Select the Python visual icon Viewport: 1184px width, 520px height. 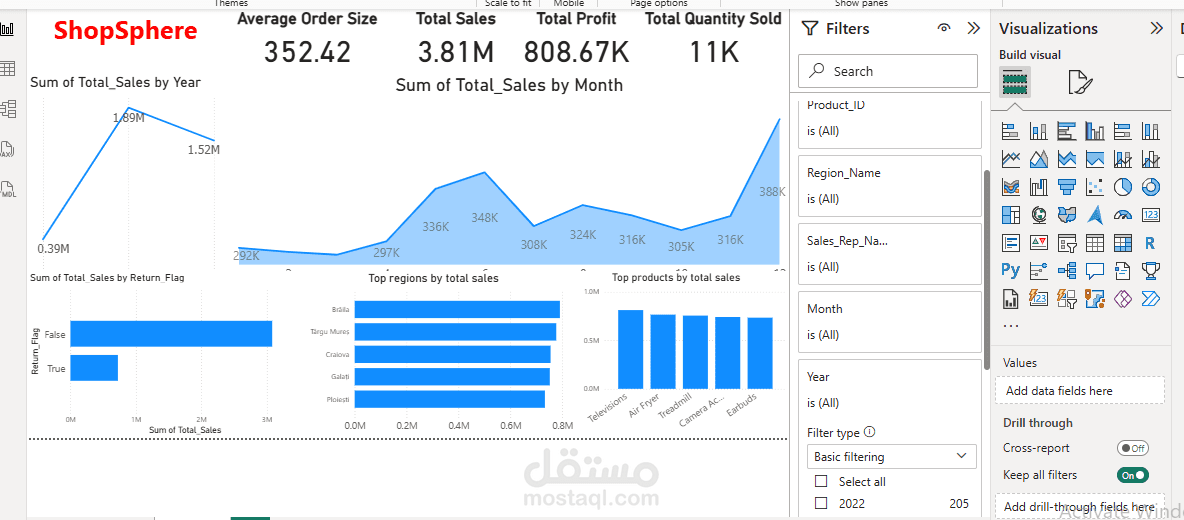(x=1011, y=270)
